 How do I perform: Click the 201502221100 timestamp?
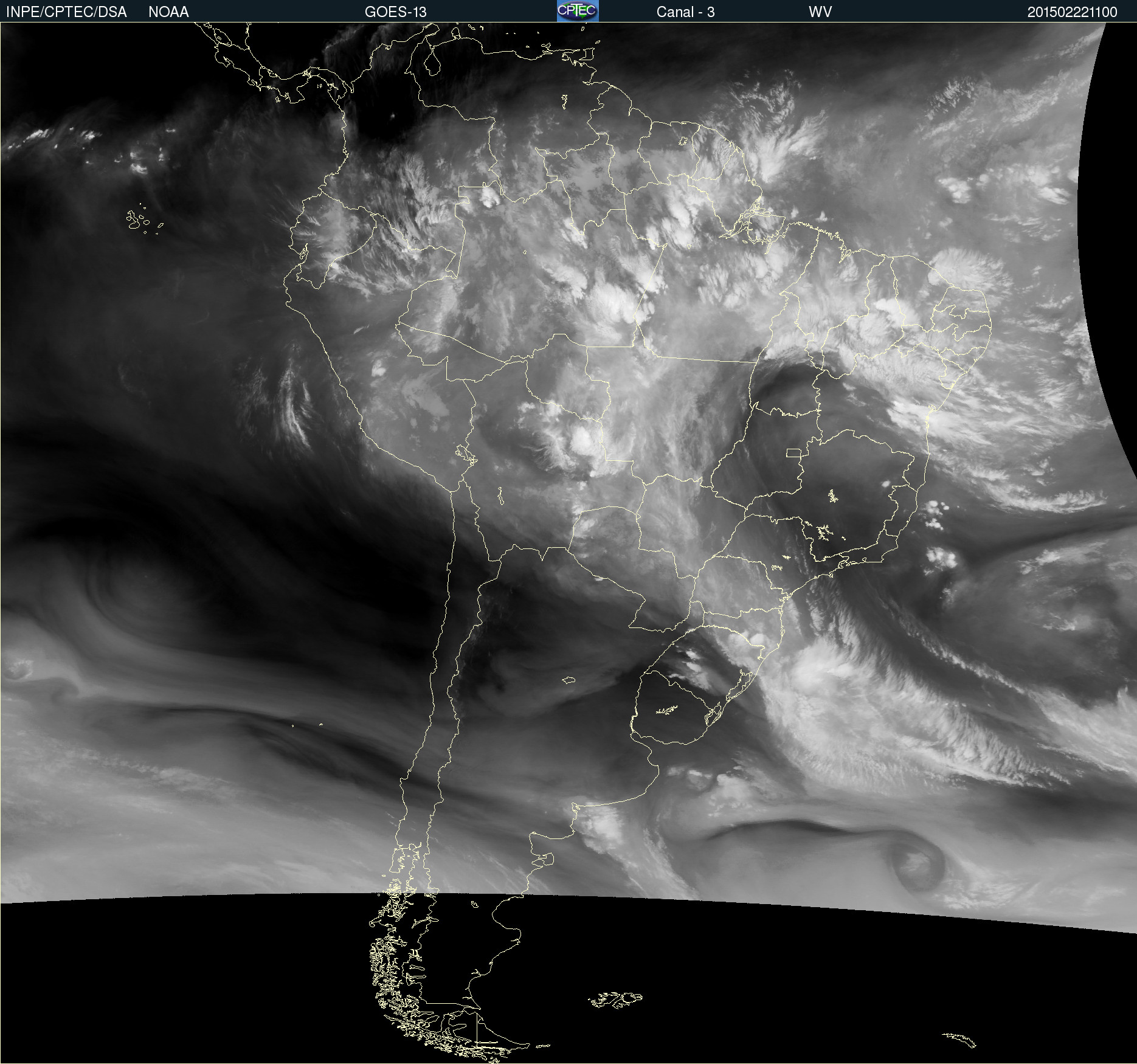(1072, 12)
